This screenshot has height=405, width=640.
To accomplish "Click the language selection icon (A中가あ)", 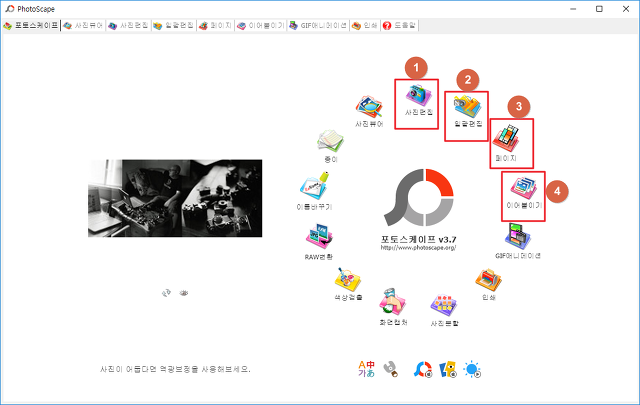I will (x=366, y=369).
